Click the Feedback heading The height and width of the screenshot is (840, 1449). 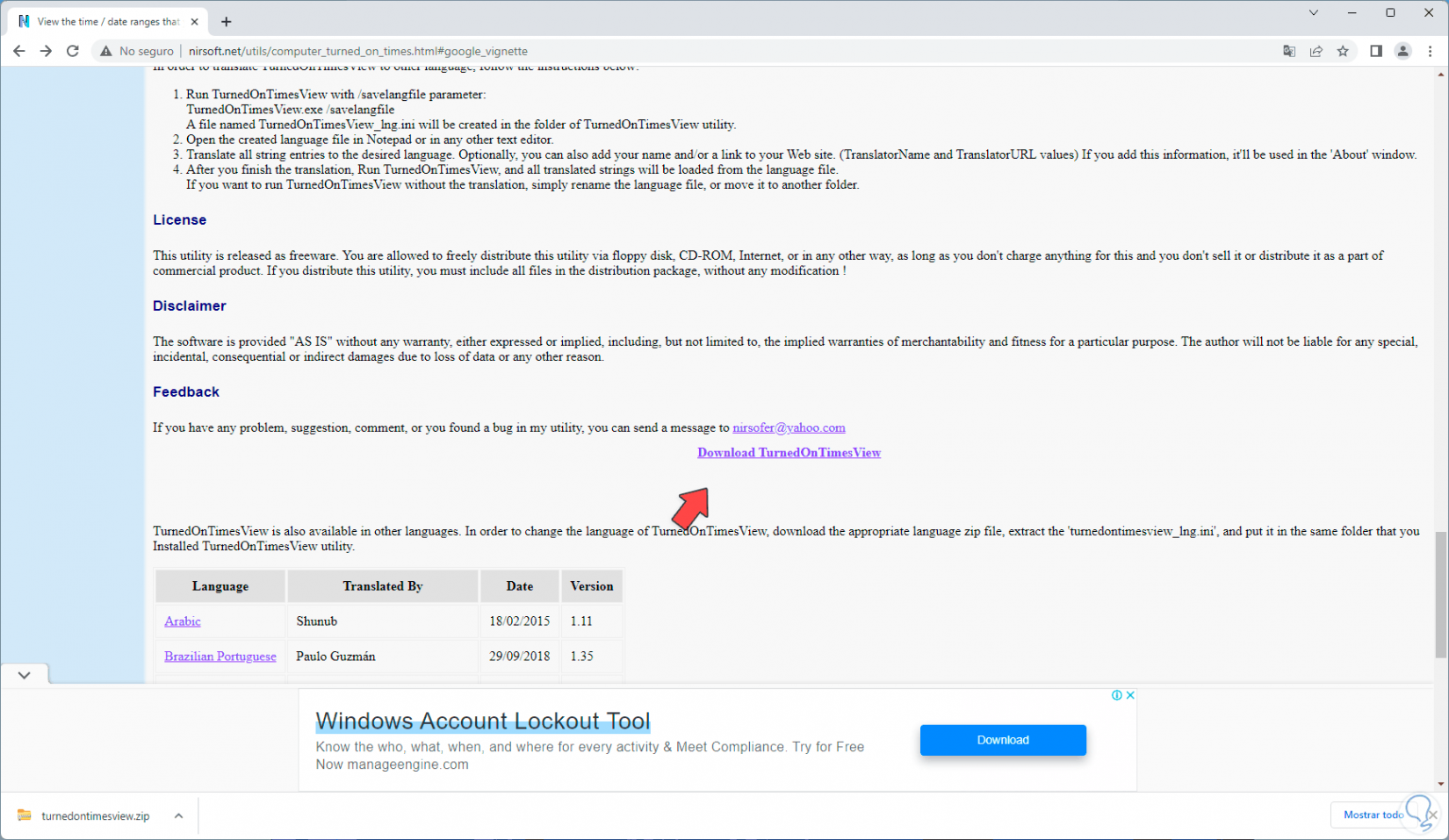click(186, 392)
